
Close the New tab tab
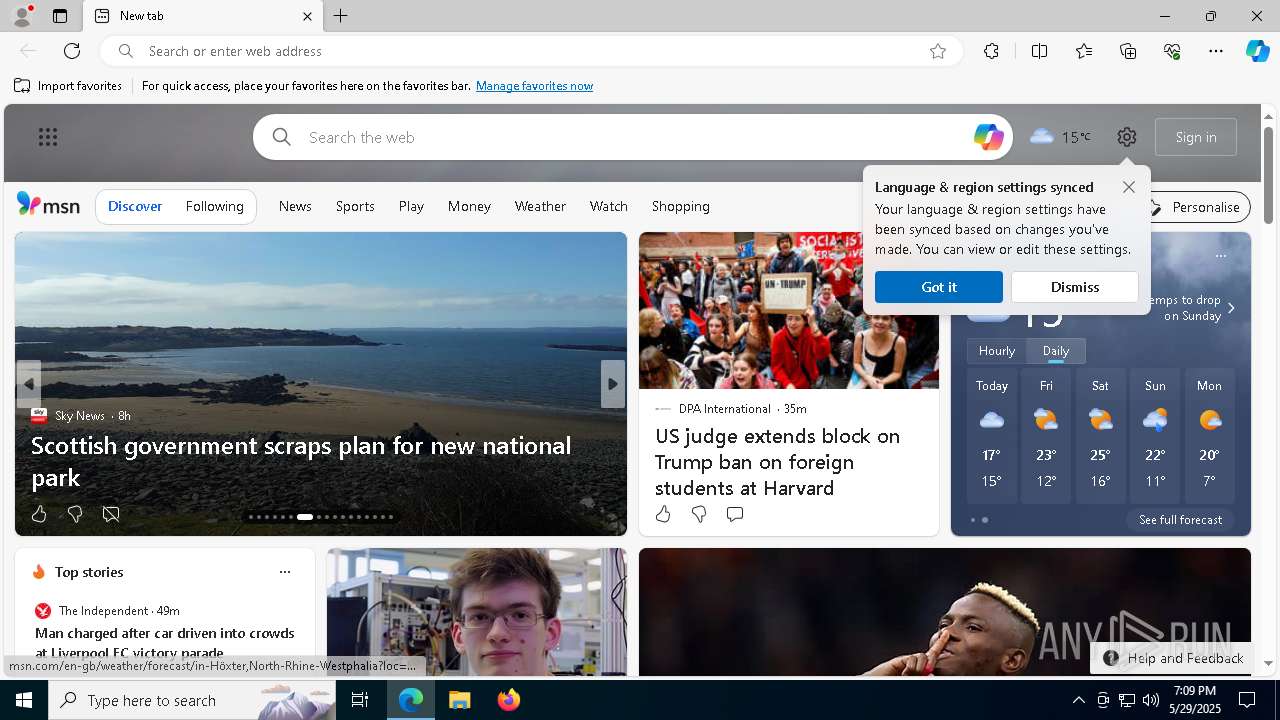[x=307, y=16]
